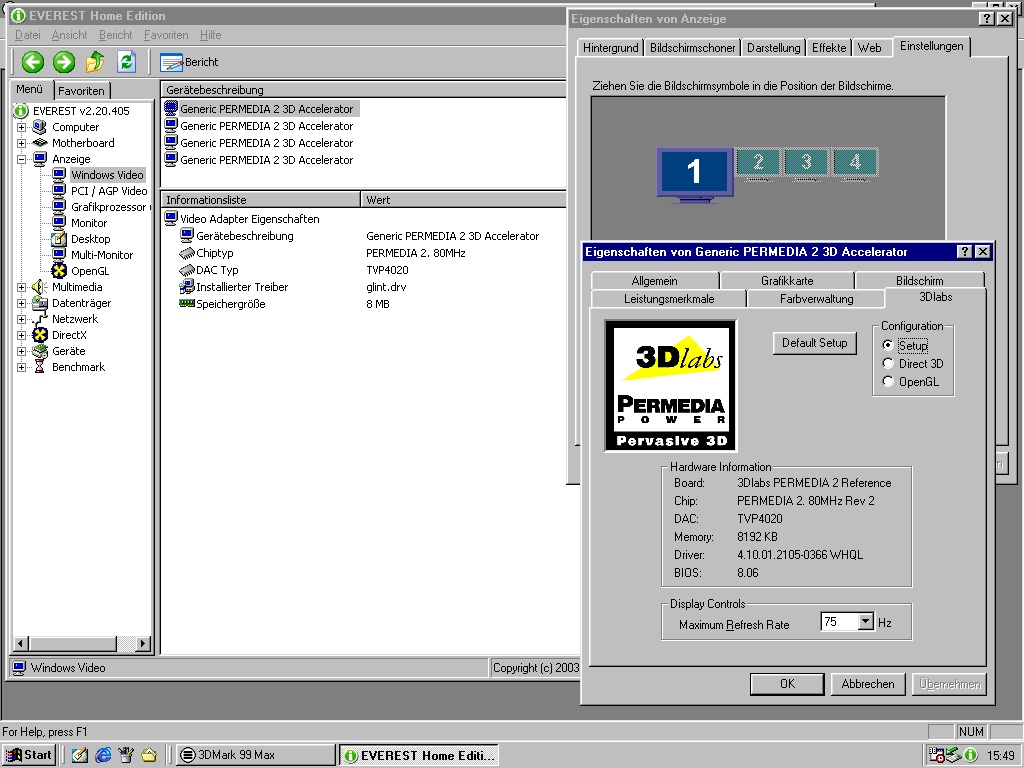The height and width of the screenshot is (768, 1024).
Task: Select the Direct 3D configuration radio button
Action: tap(888, 364)
